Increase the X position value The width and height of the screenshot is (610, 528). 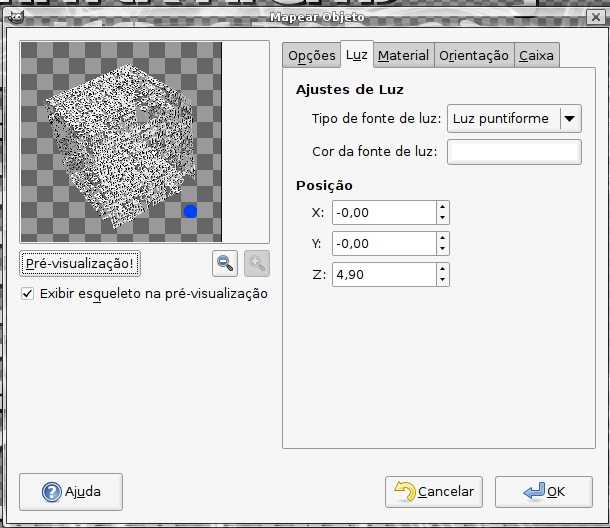(x=443, y=207)
